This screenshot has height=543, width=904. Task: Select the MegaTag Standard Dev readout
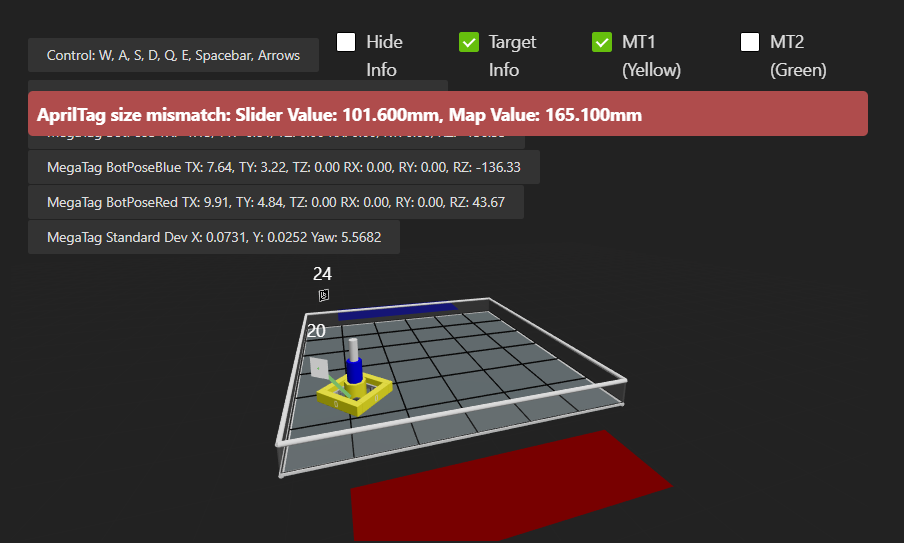click(213, 238)
